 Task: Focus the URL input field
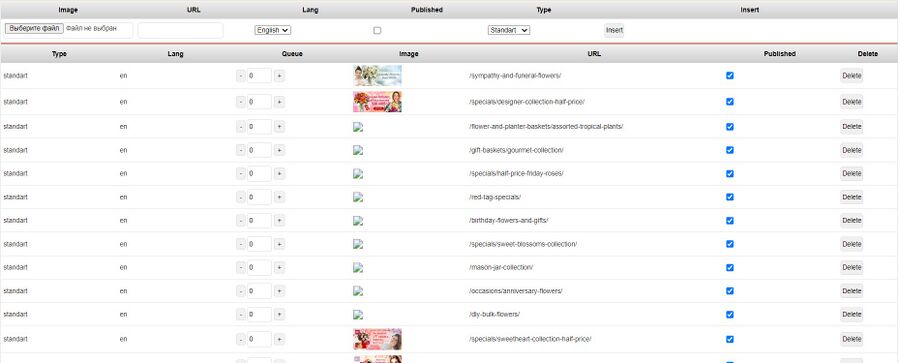(180, 30)
